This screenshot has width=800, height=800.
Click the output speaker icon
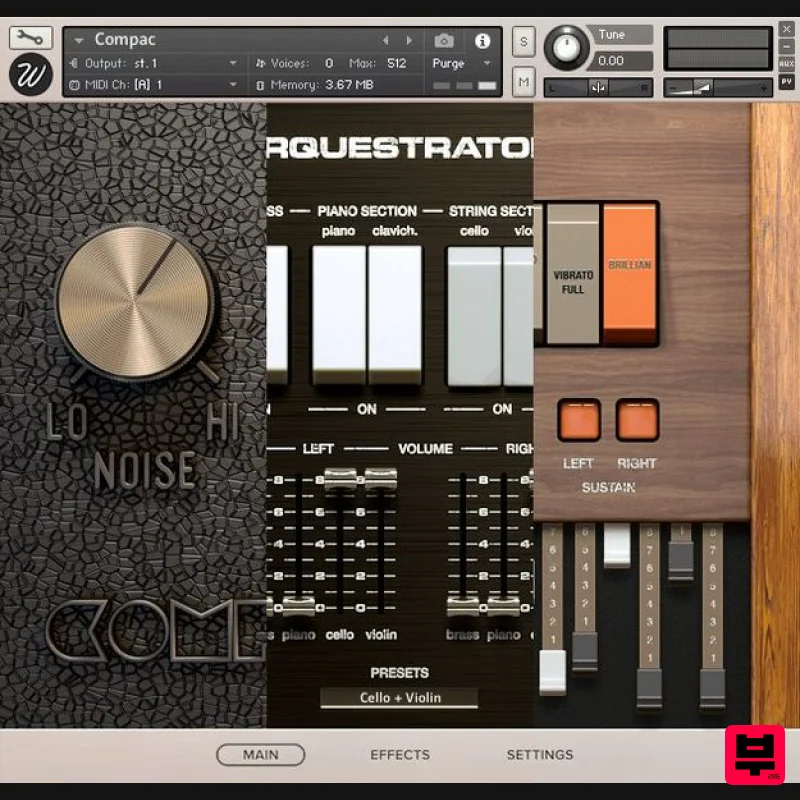pos(74,62)
